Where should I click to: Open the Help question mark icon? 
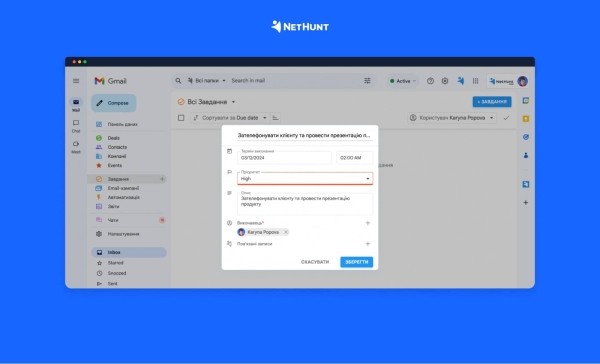(430, 81)
